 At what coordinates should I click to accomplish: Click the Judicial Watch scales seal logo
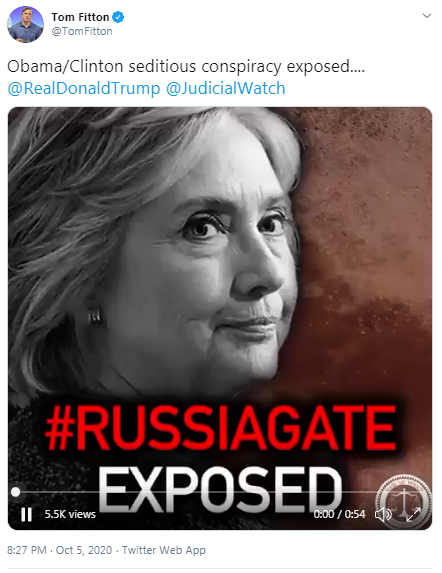pyautogui.click(x=404, y=500)
